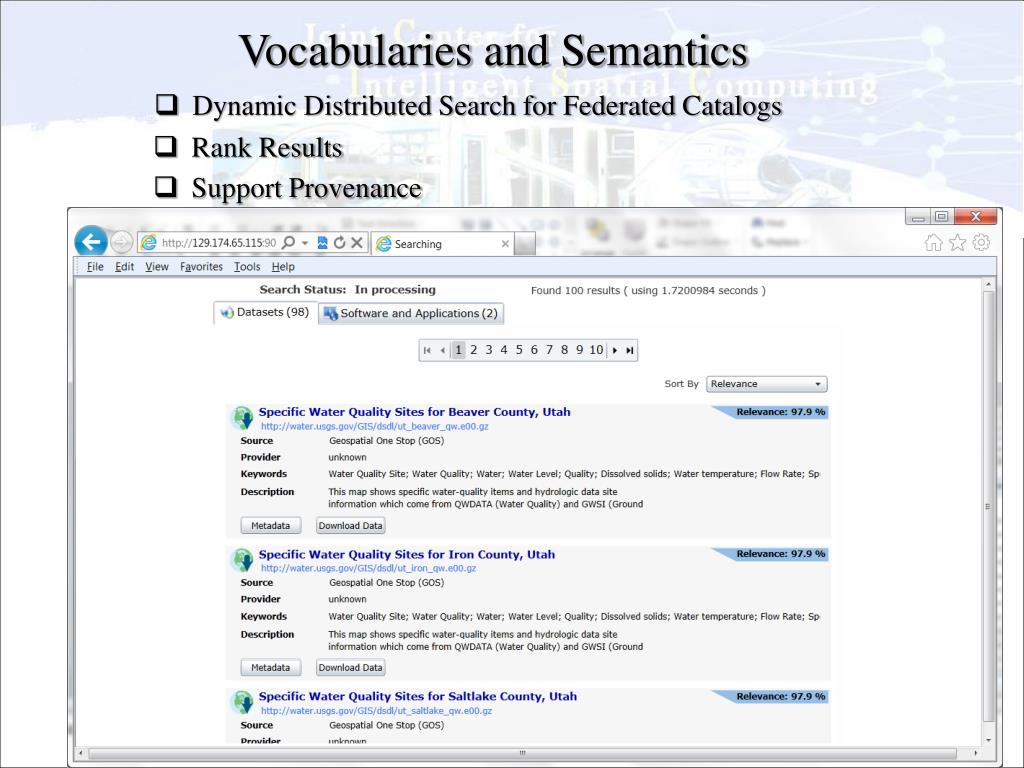
Task: Select results page 3
Action: tap(488, 350)
